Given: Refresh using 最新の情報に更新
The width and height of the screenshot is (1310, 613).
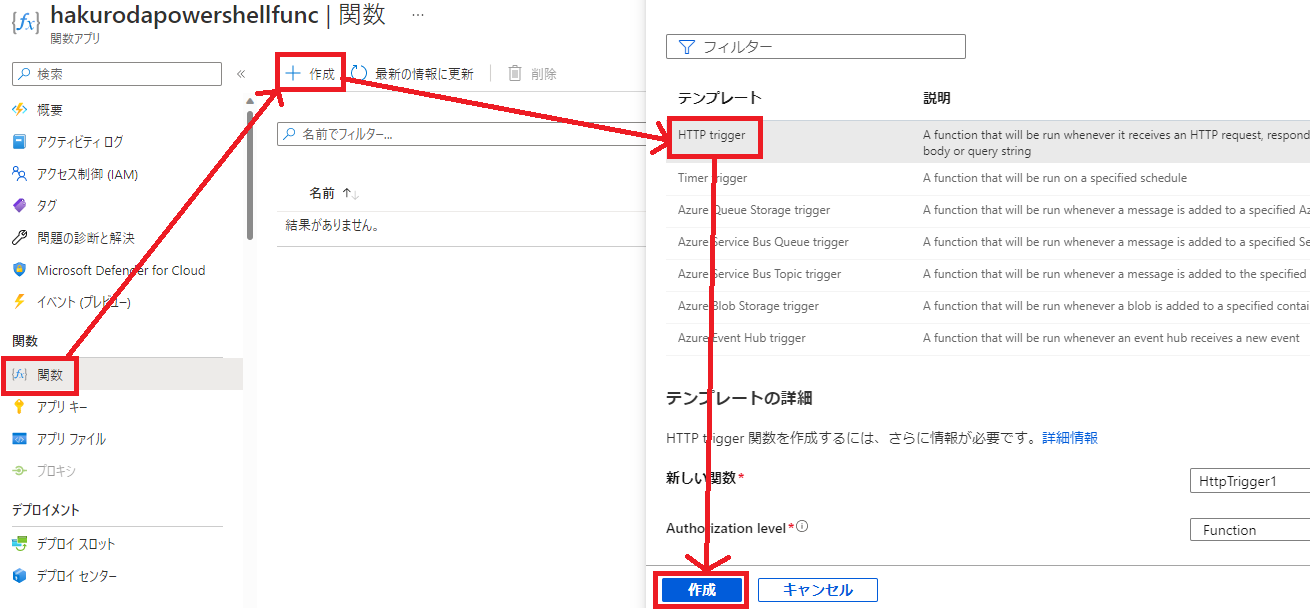Looking at the screenshot, I should 415,72.
